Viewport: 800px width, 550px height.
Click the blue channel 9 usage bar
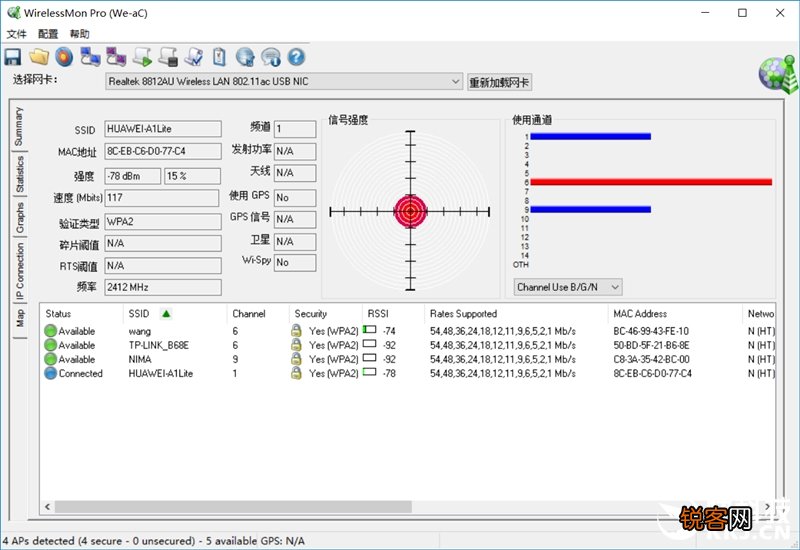point(591,209)
